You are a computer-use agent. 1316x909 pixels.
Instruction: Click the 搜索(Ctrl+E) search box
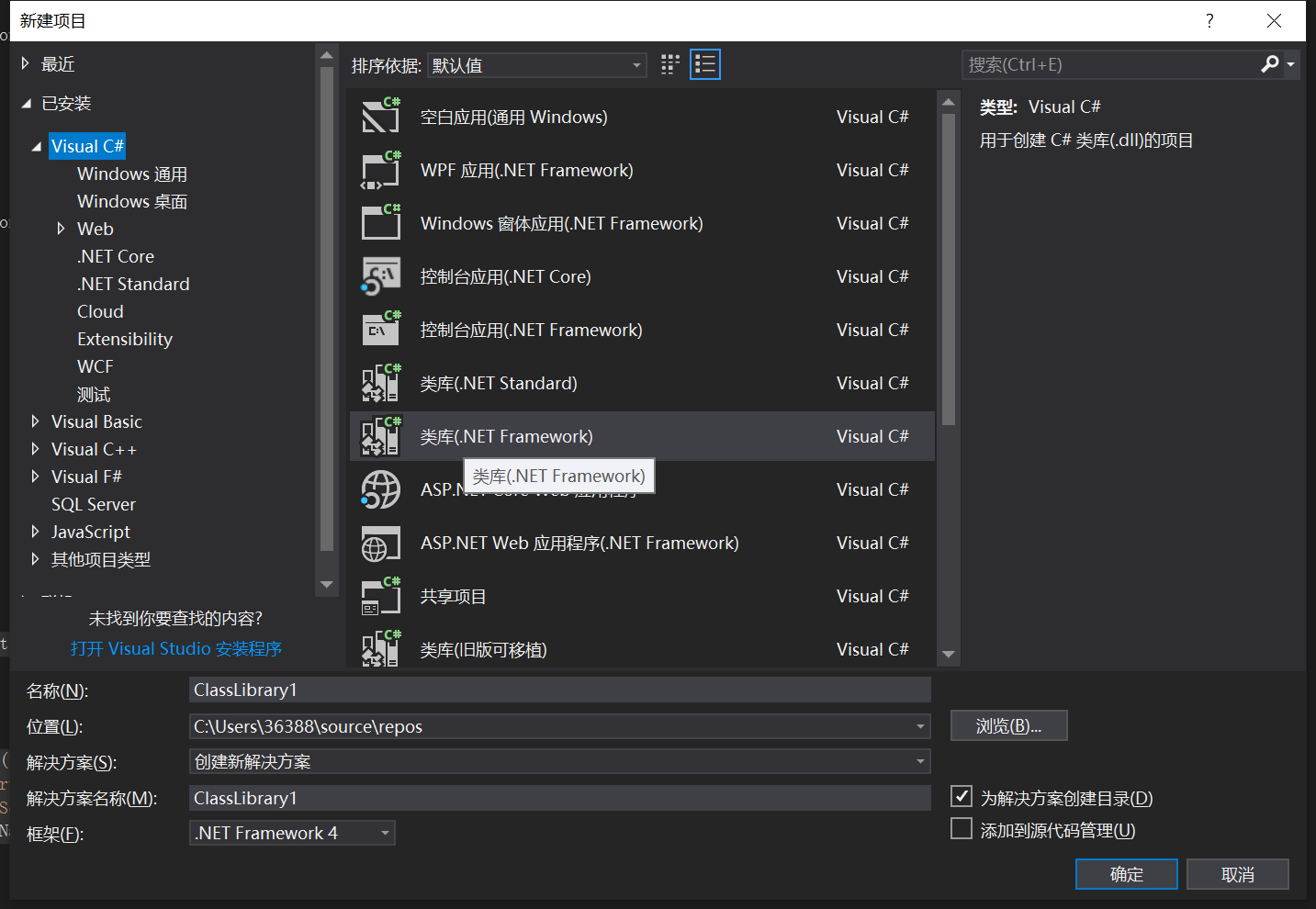click(1111, 64)
